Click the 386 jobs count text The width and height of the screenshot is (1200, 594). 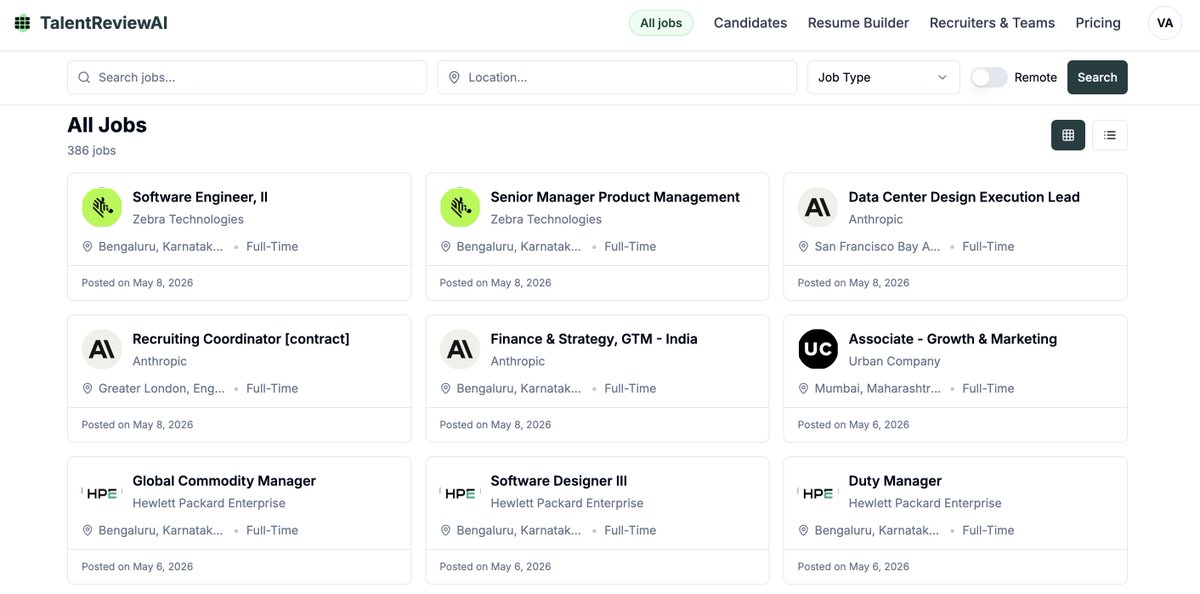(x=91, y=150)
